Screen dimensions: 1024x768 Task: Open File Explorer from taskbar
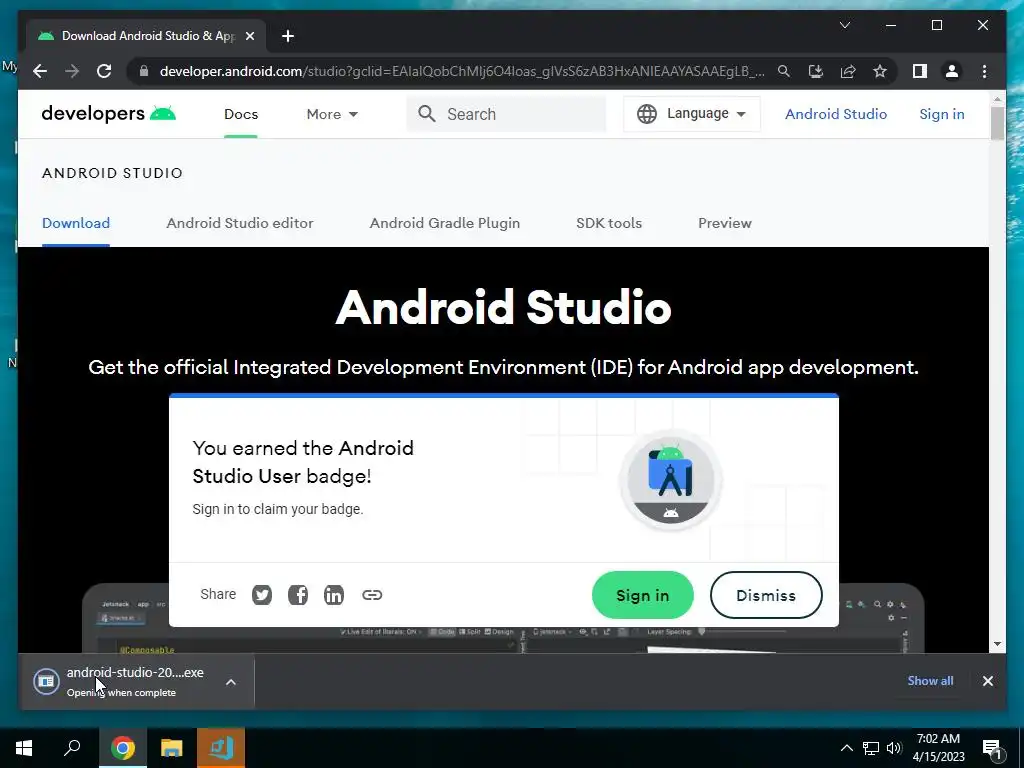[172, 748]
